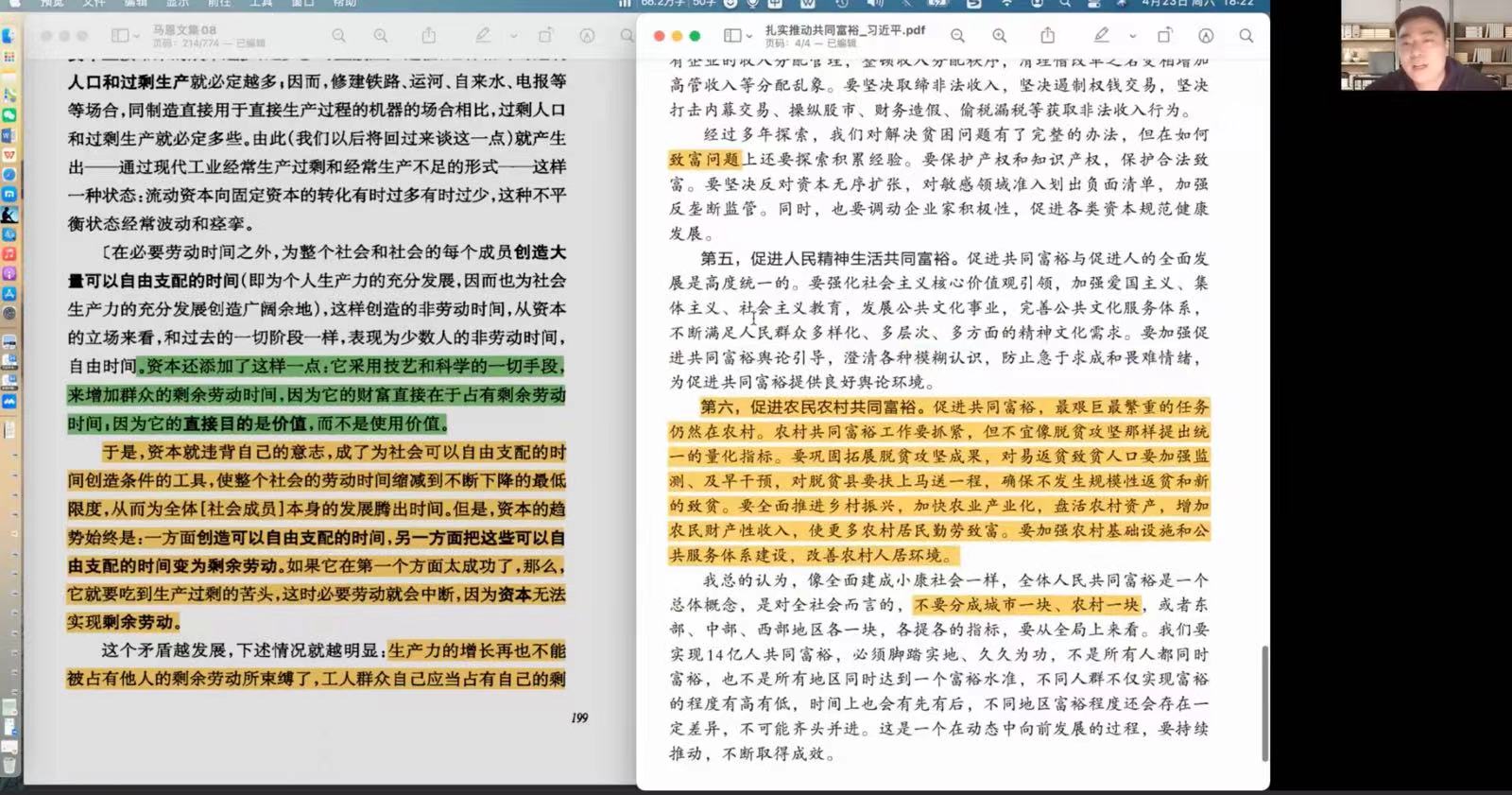Expand highlight color dropdown in right window
Viewport: 1512px width, 795px height.
pyautogui.click(x=1132, y=36)
